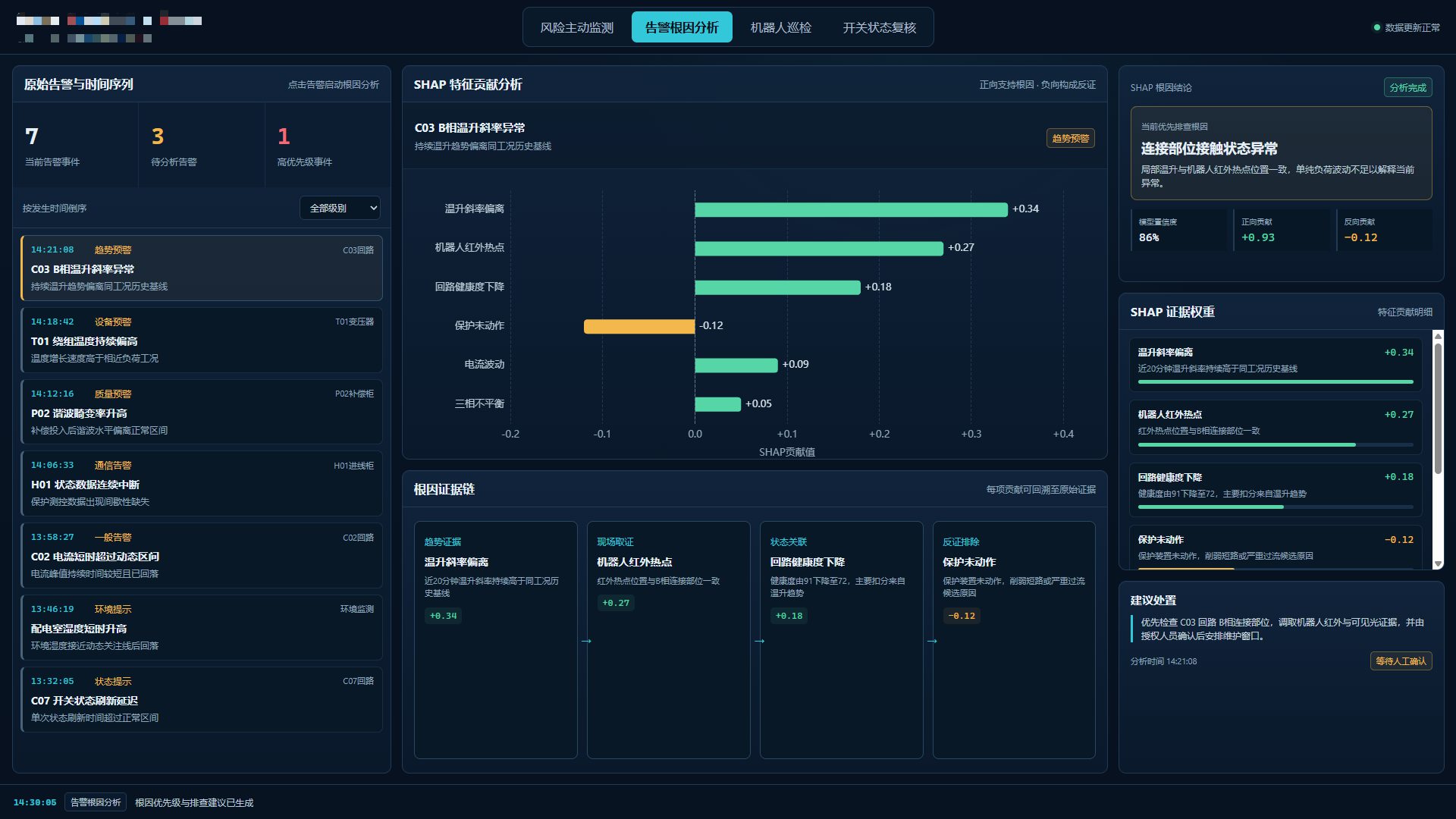Select the 开关状态复核 tab
1456x819 pixels.
click(879, 27)
